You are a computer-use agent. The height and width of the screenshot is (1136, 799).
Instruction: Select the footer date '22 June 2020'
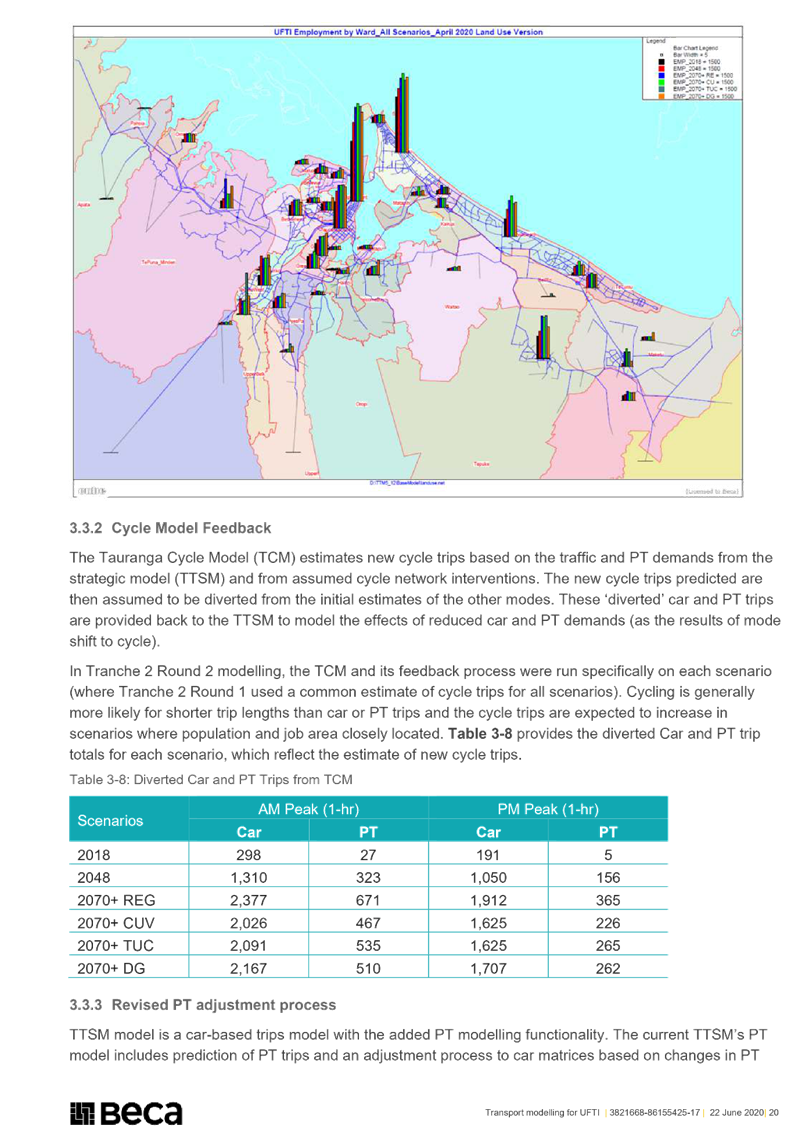coord(736,1112)
